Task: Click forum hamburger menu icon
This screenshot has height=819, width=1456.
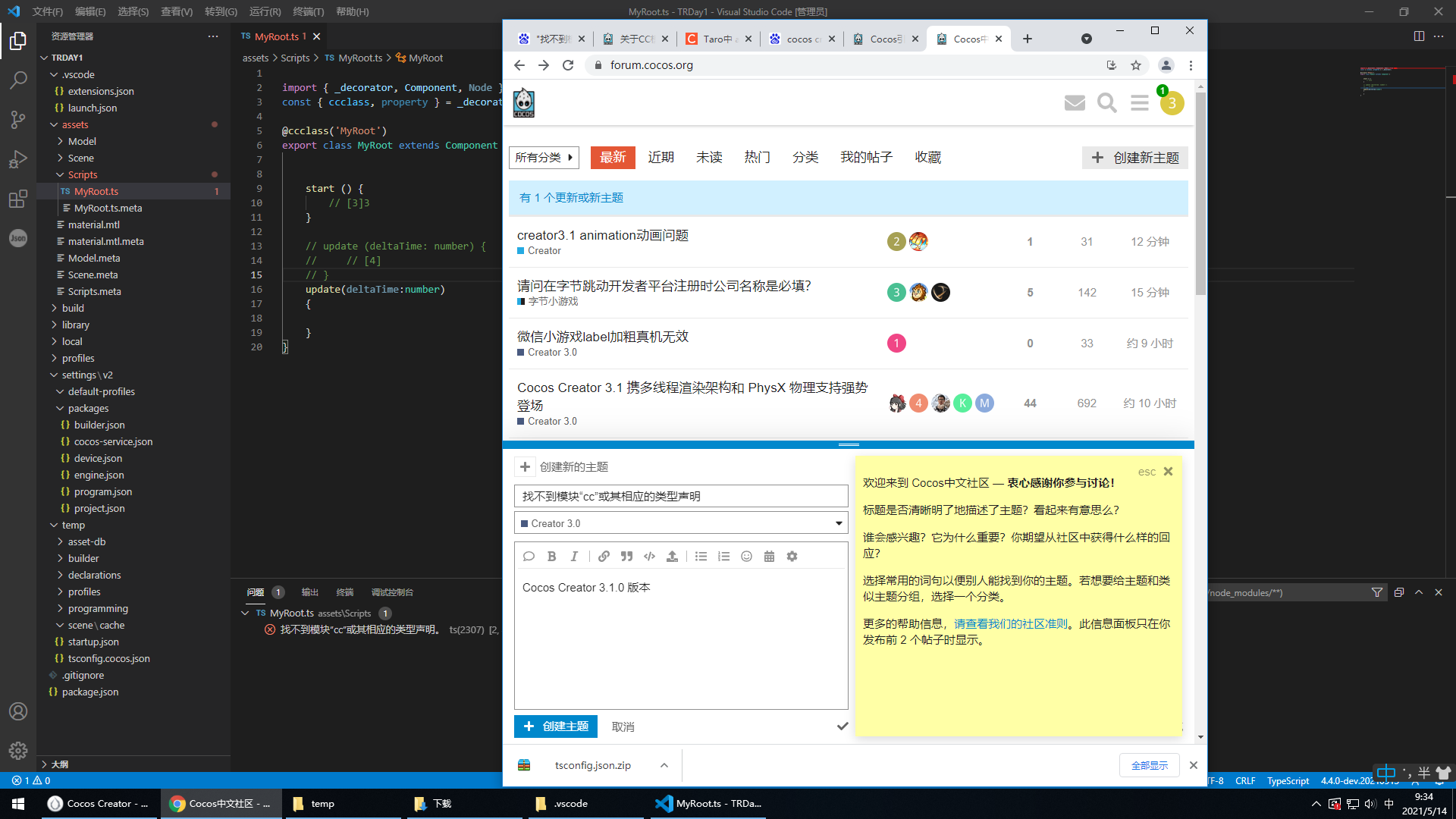Action: click(1139, 103)
